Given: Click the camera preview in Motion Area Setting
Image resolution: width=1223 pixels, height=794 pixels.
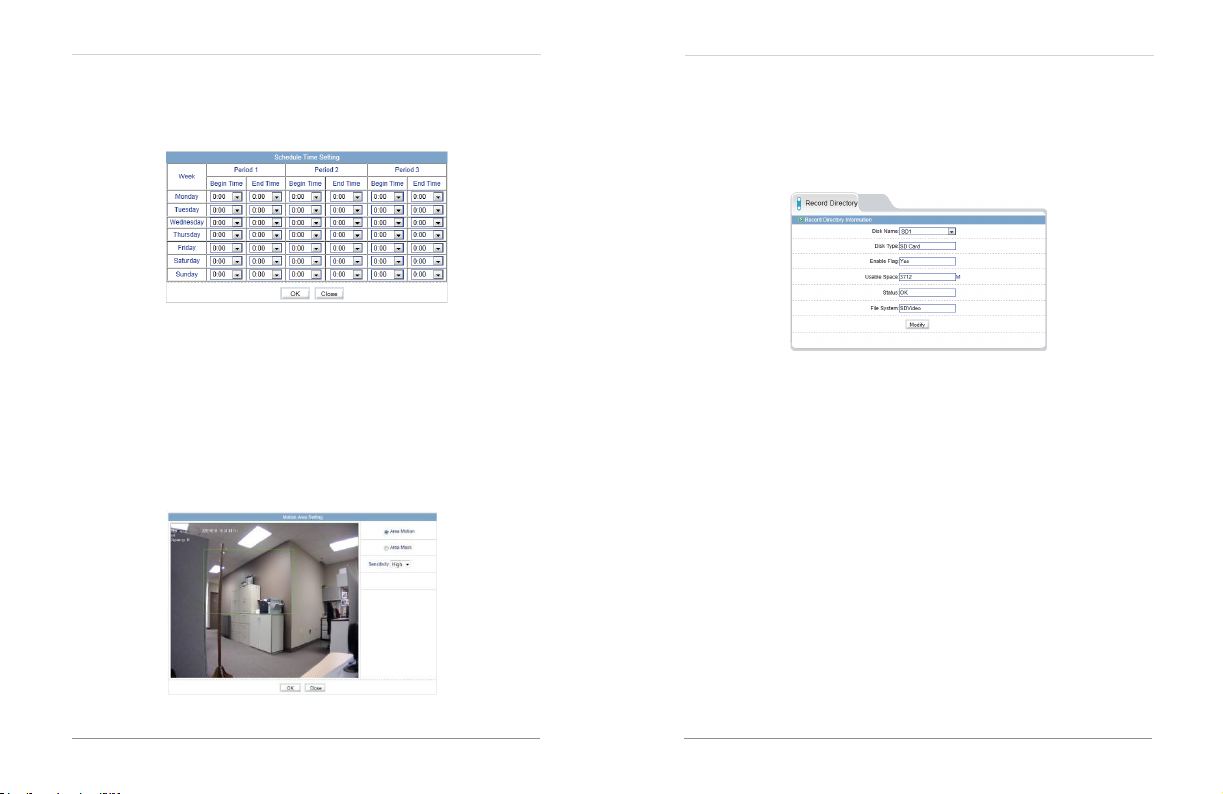Looking at the screenshot, I should (263, 600).
